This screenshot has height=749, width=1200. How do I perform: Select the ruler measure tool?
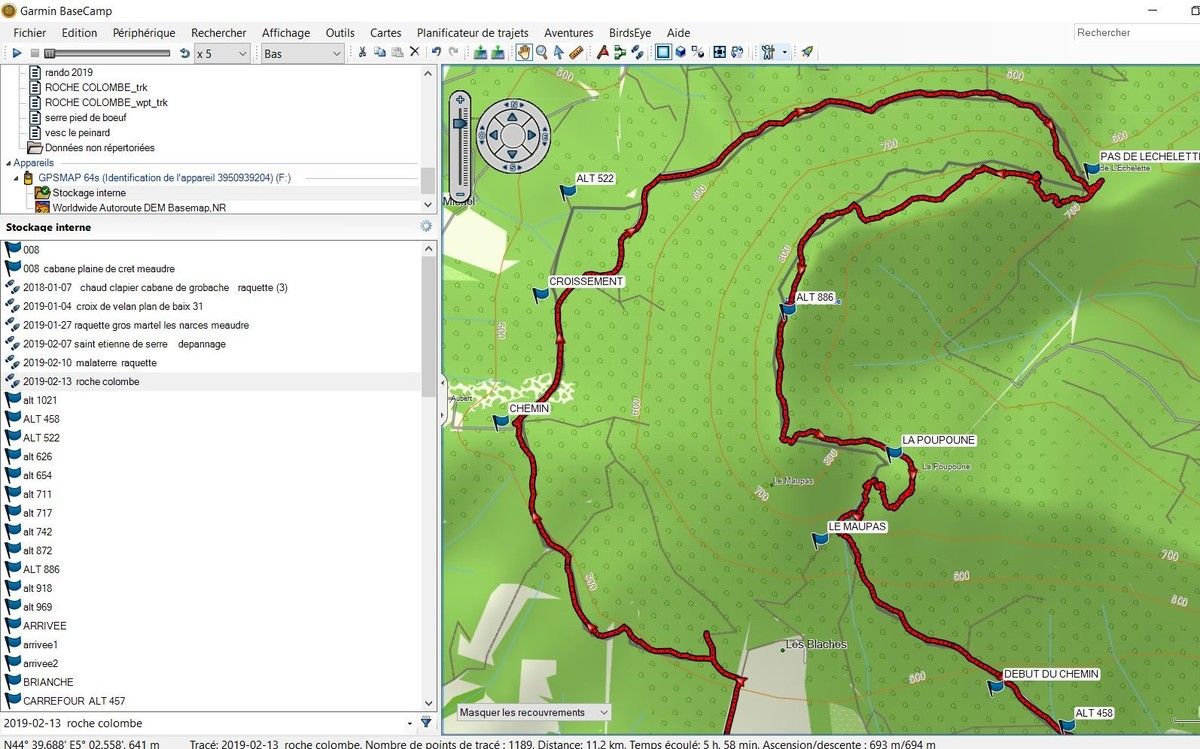click(576, 52)
